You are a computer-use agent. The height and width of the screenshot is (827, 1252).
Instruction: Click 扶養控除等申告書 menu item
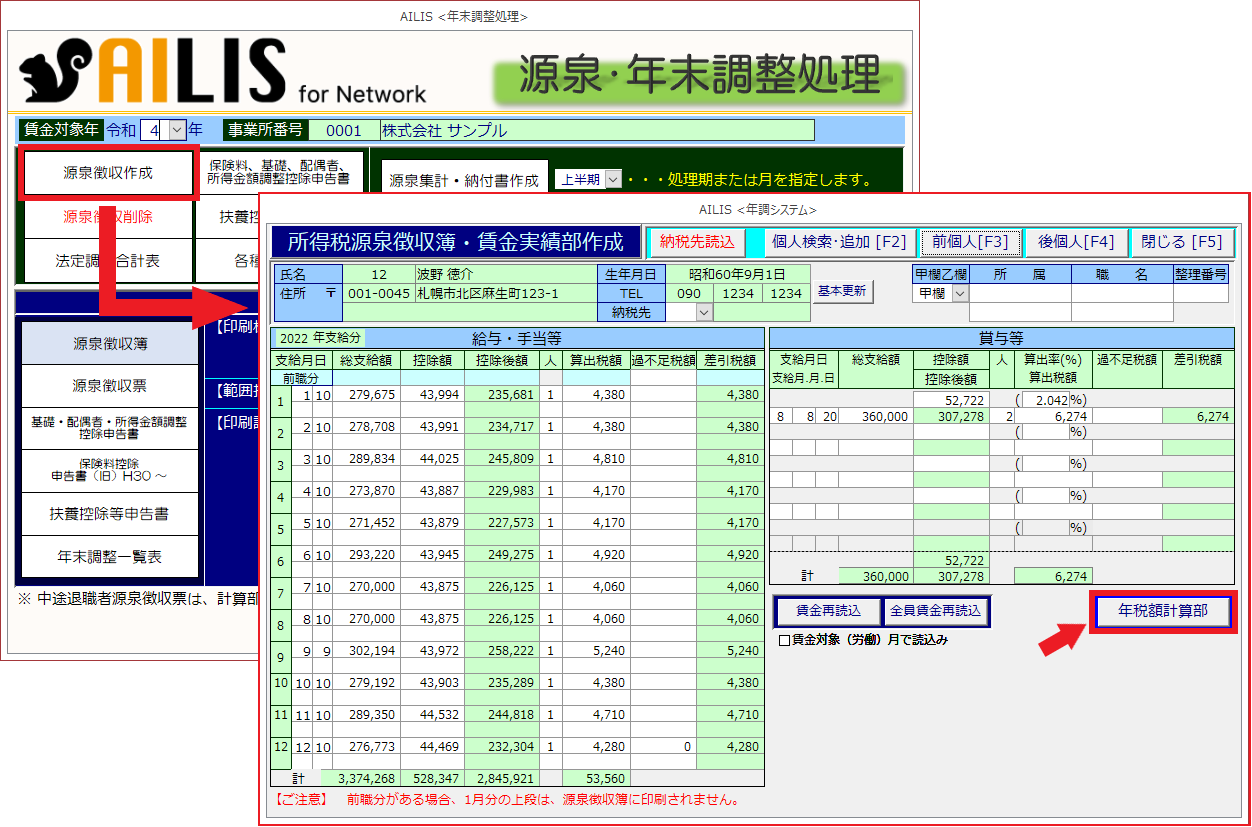click(110, 514)
